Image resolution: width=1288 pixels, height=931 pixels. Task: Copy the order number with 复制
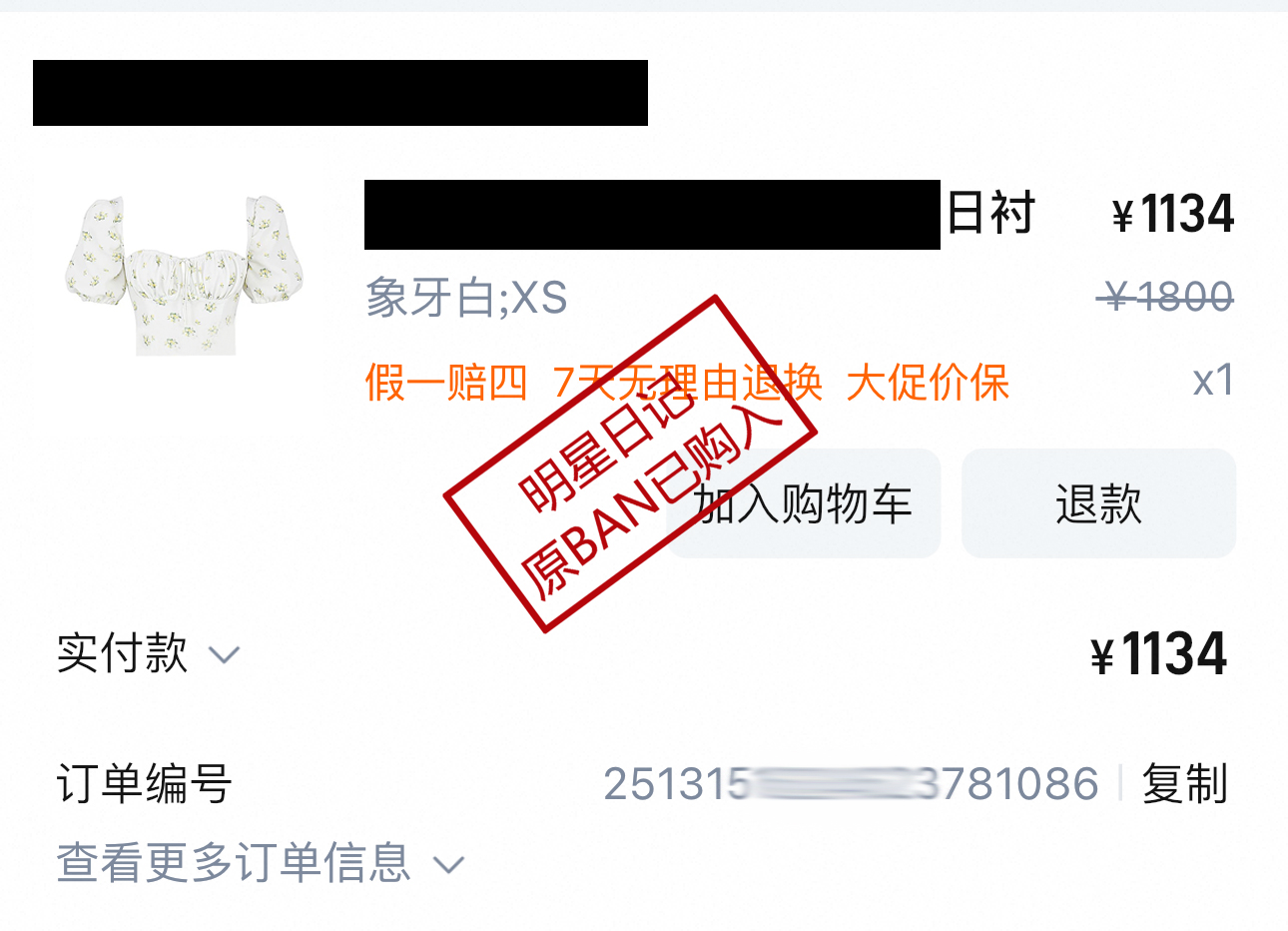point(1184,783)
